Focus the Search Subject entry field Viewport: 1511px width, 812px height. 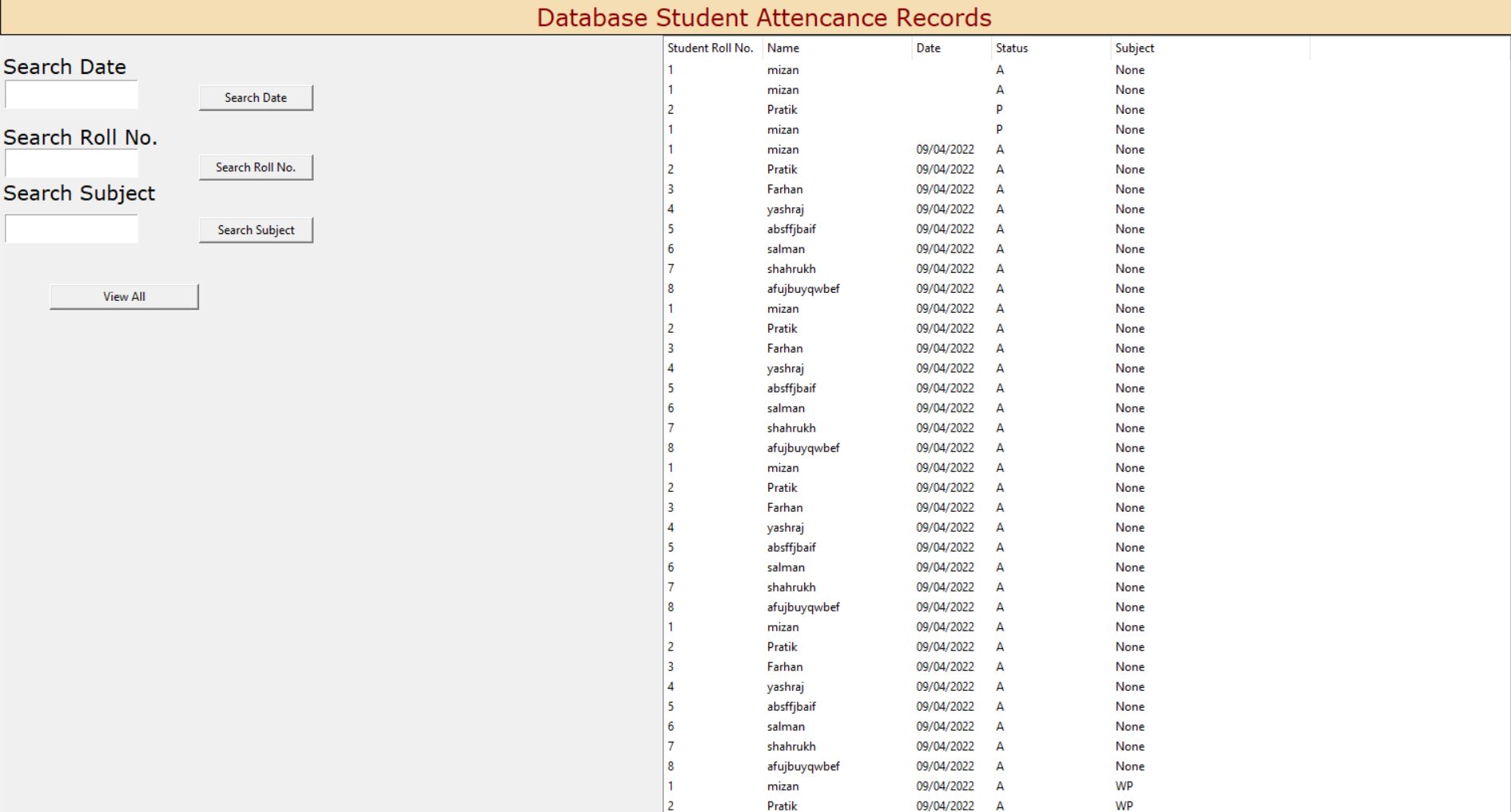pos(72,229)
